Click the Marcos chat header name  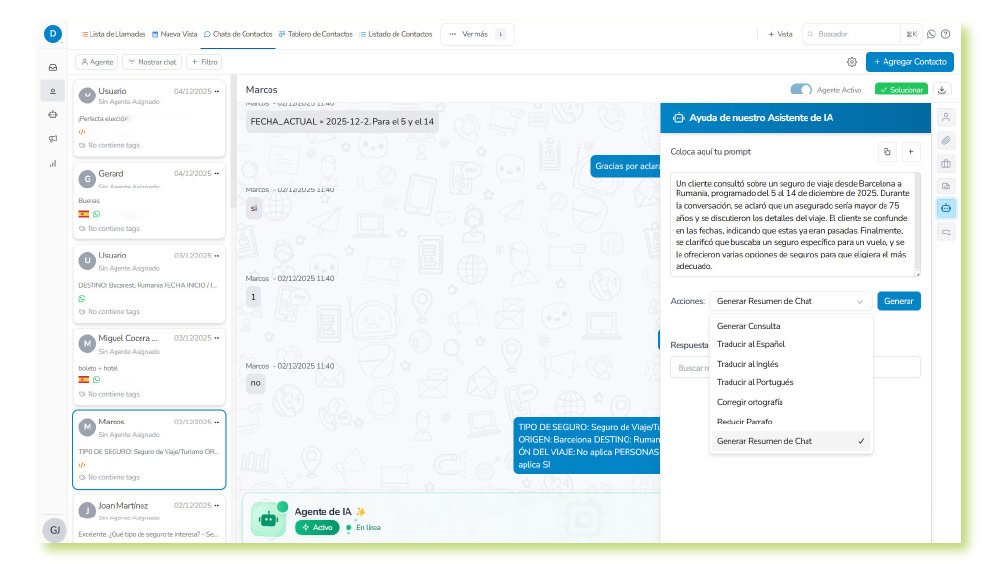(261, 90)
